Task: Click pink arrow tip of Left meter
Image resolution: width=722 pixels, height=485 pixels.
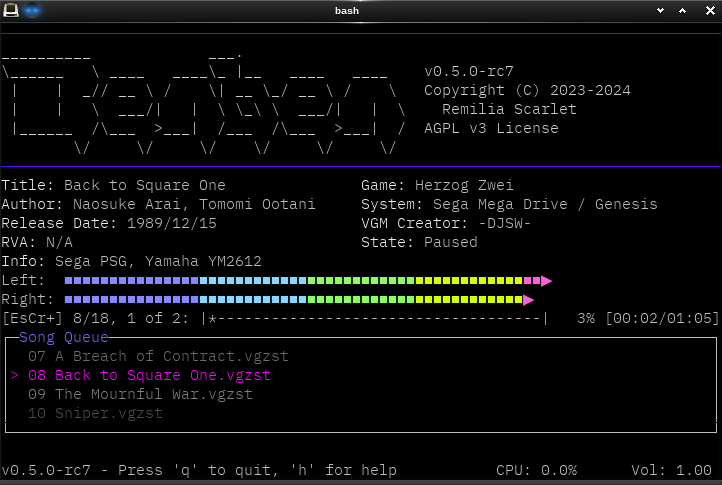Action: (546, 281)
